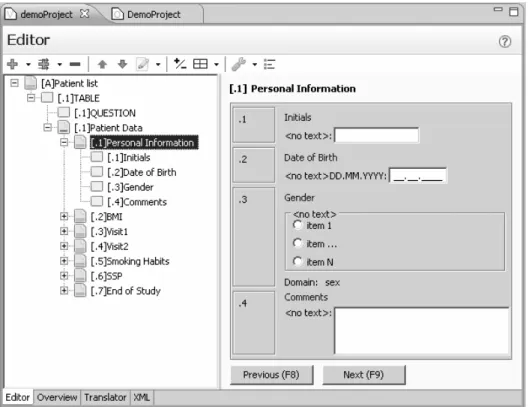Collapse the [.1]TABLE tree node
This screenshot has height=407, width=529.
[x=31, y=98]
